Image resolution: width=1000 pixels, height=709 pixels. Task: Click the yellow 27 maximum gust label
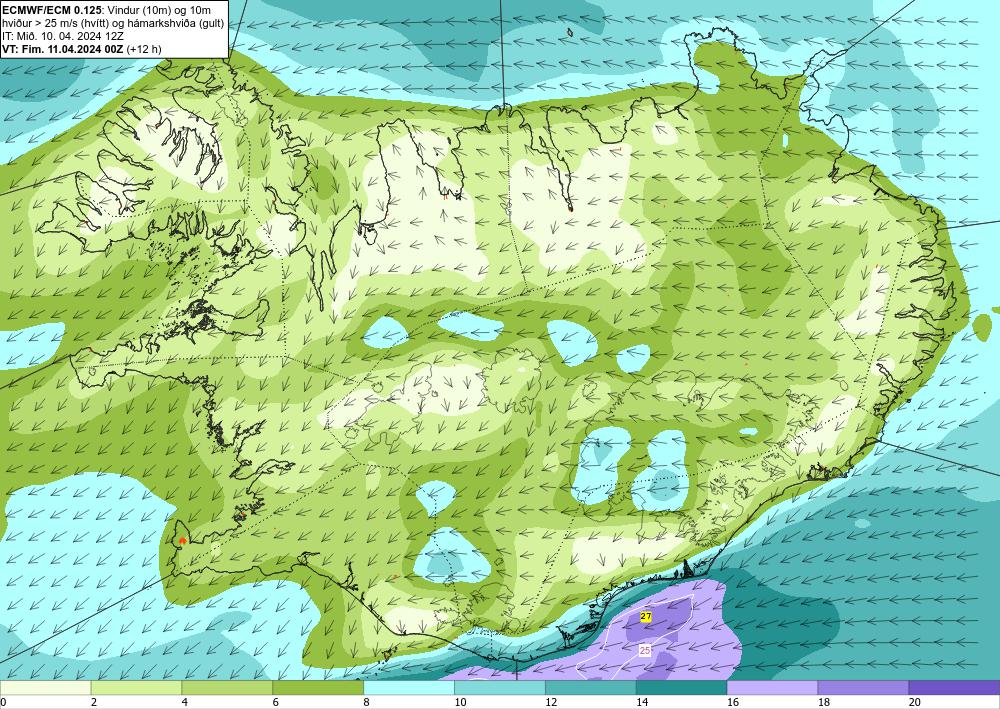pos(645,617)
